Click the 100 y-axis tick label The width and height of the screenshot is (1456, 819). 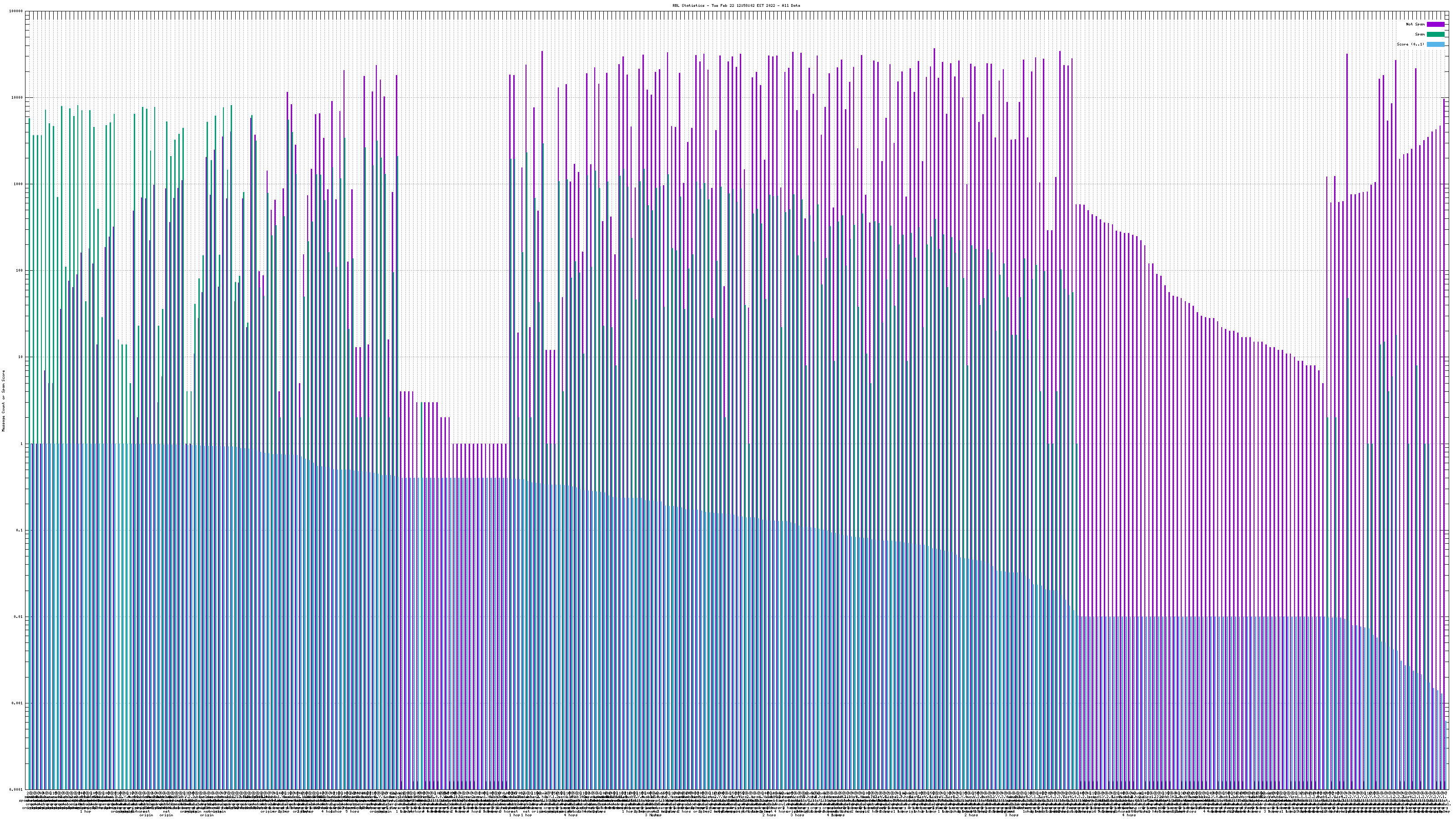20,271
